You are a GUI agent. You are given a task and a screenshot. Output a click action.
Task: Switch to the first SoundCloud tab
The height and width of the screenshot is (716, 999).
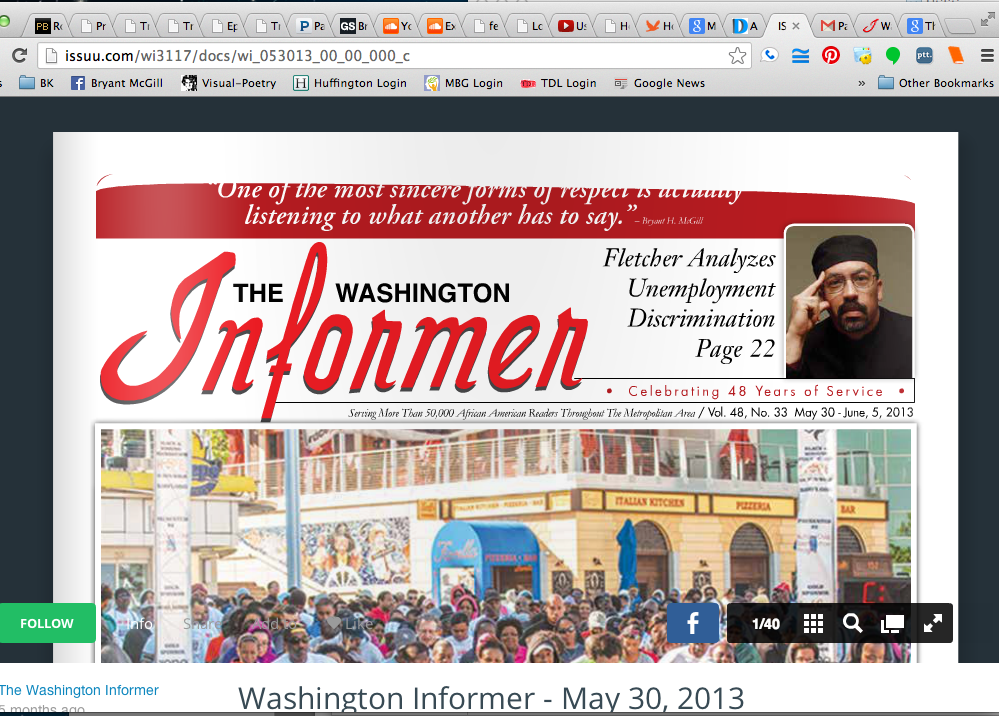click(x=397, y=26)
